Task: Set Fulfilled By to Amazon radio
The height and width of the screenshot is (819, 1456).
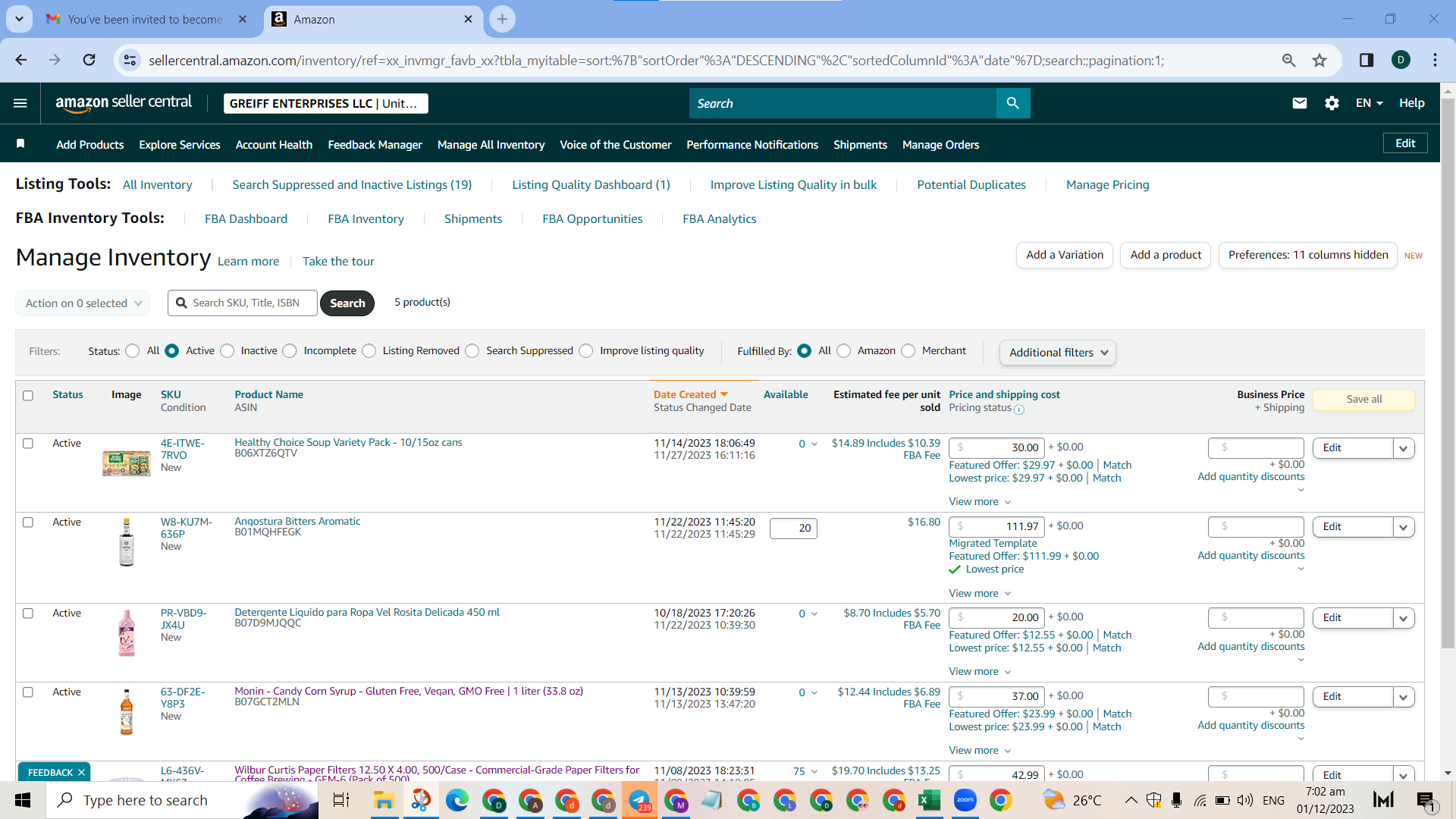Action: [843, 350]
